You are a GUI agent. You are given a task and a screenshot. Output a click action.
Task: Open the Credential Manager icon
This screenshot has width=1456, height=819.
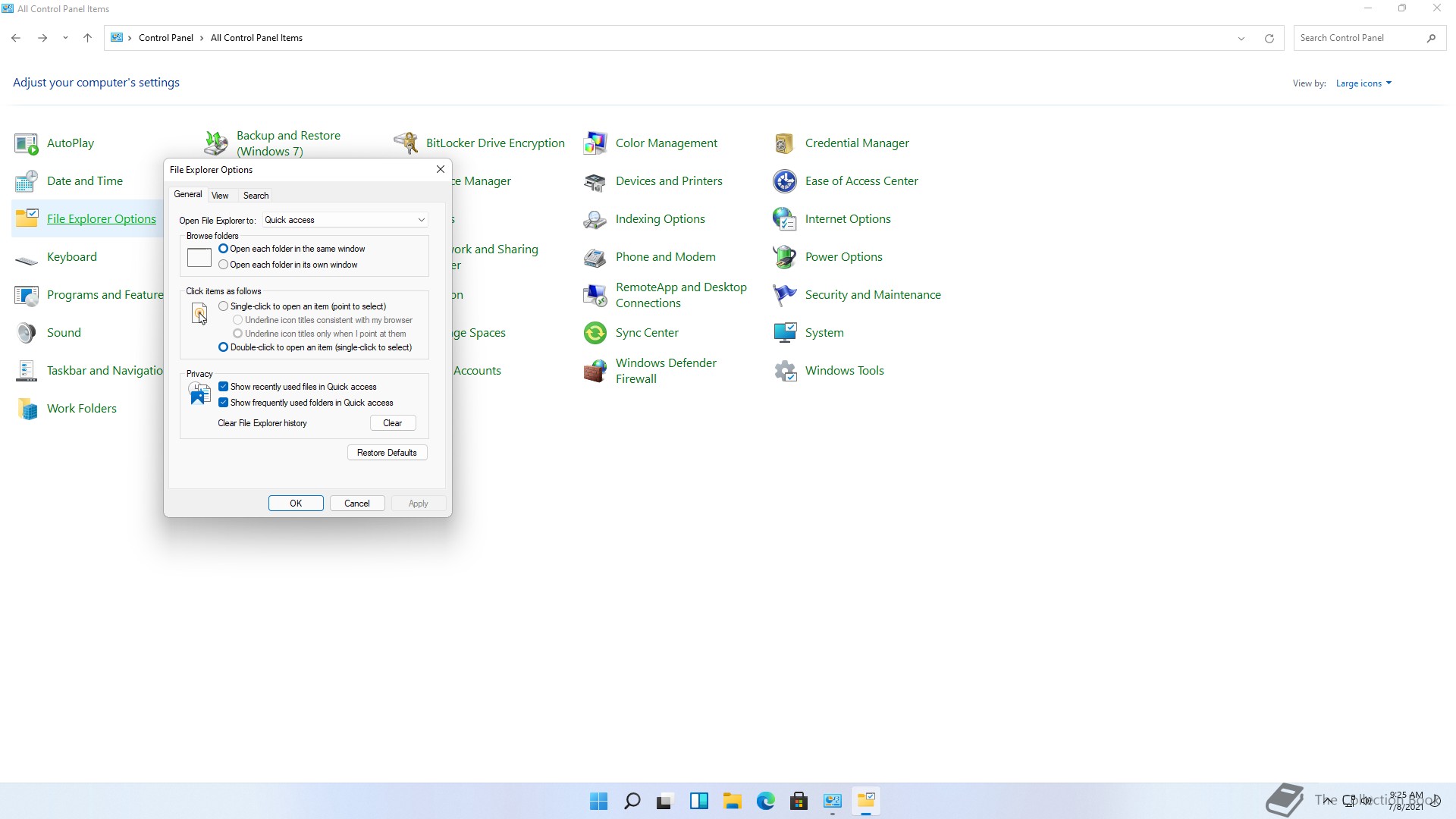pyautogui.click(x=785, y=143)
